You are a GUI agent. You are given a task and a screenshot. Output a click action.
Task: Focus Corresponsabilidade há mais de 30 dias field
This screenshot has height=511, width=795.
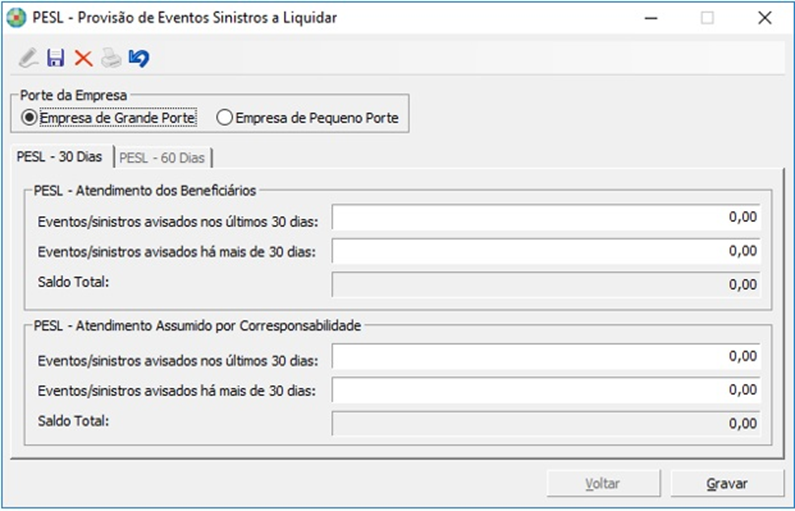click(x=546, y=390)
